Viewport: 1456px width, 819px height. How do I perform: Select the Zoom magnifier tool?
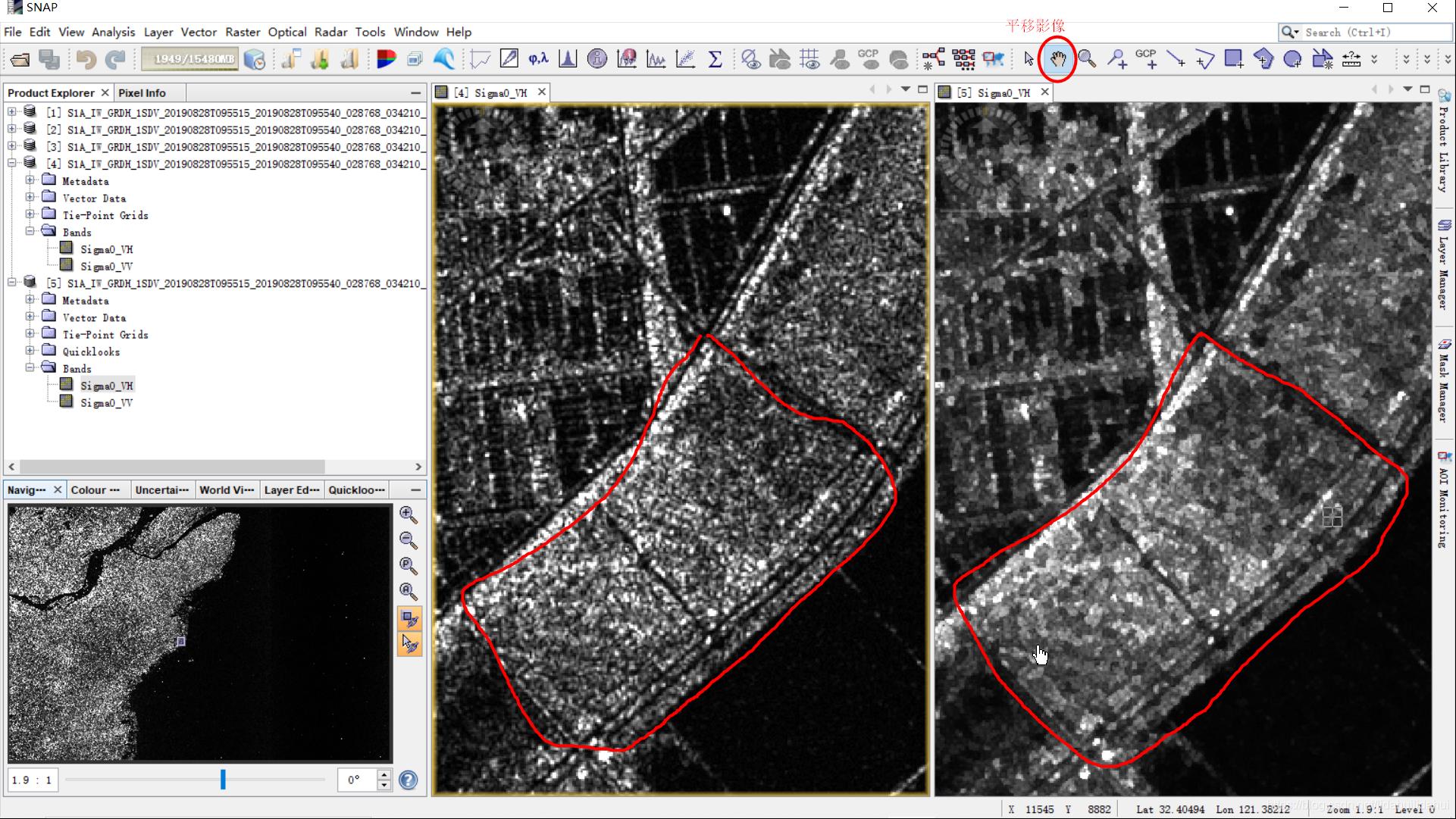(x=1087, y=59)
